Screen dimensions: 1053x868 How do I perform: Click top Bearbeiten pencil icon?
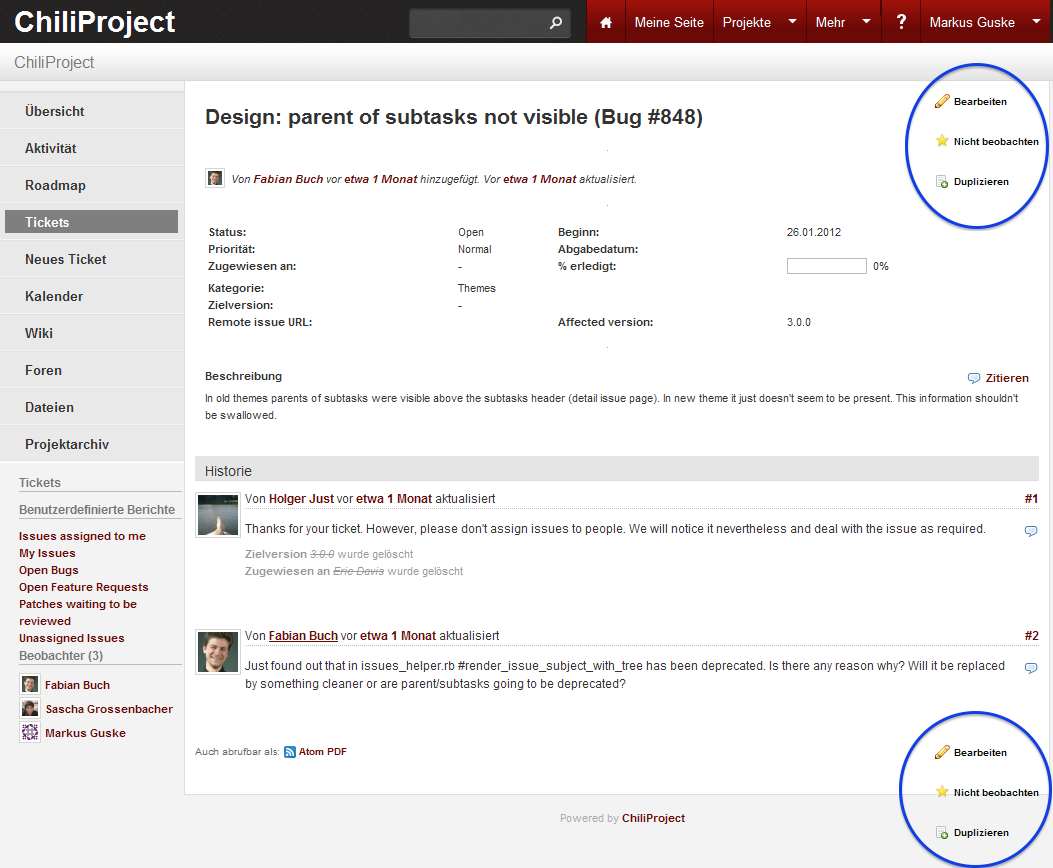point(942,101)
